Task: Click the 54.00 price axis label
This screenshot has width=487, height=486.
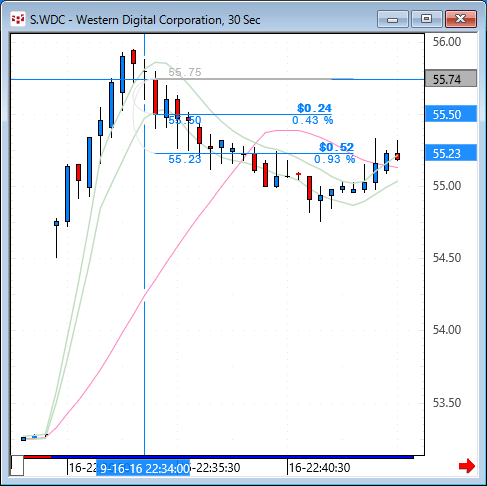Action: click(447, 330)
